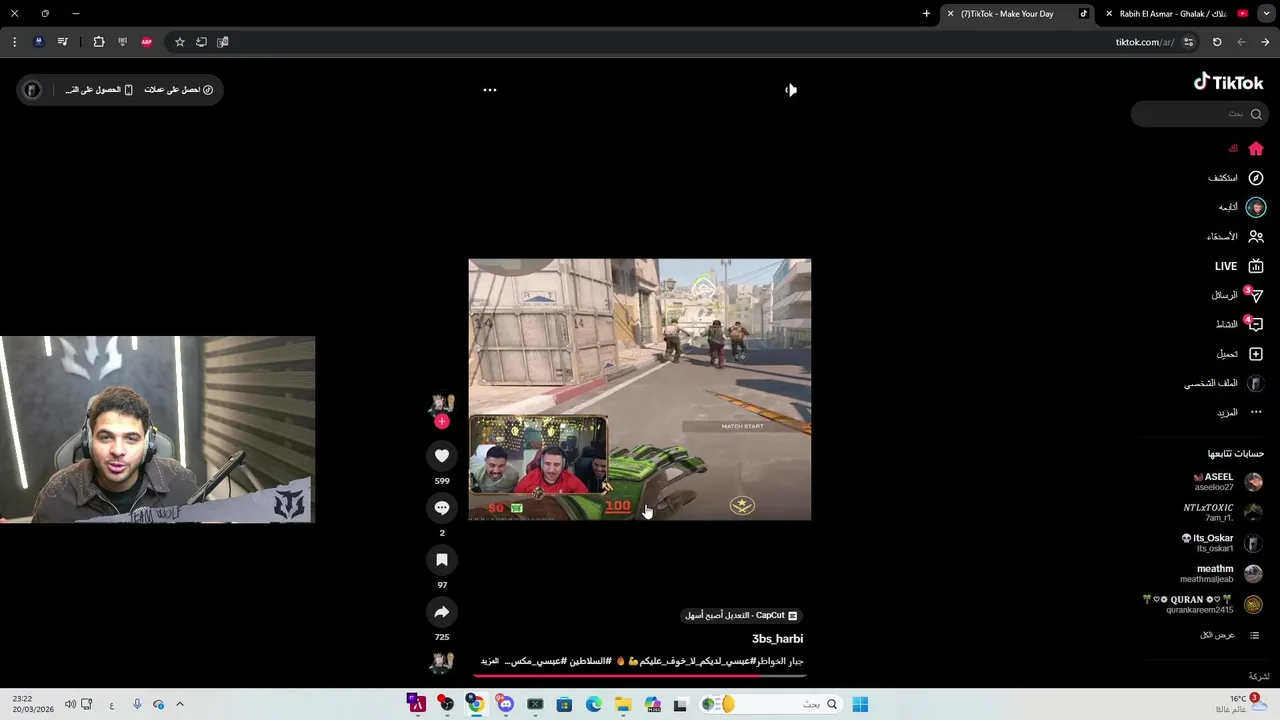Image resolution: width=1280 pixels, height=720 pixels.
Task: Open the For You home icon
Action: [x=1256, y=149]
